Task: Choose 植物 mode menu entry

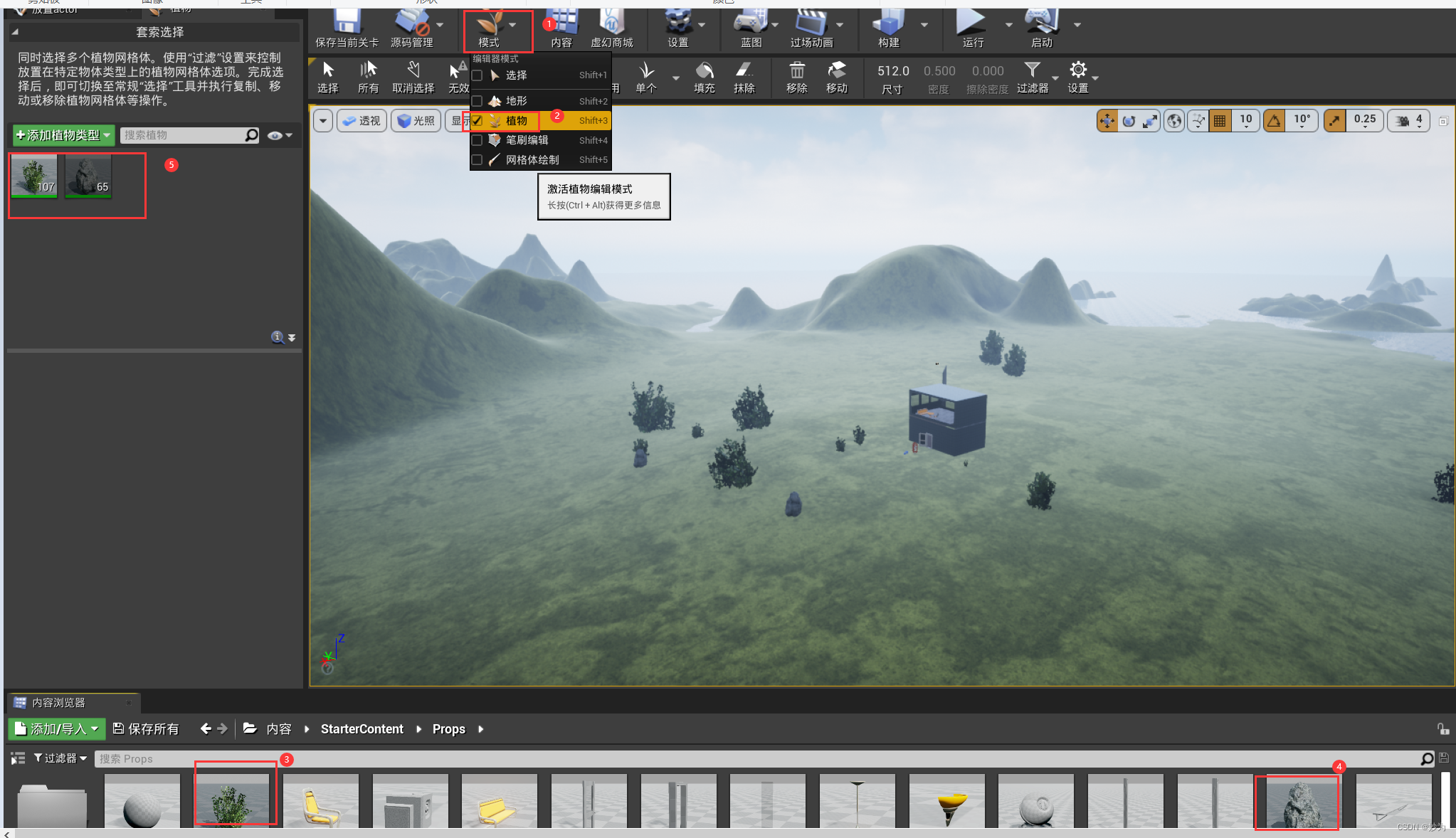Action: click(x=540, y=121)
